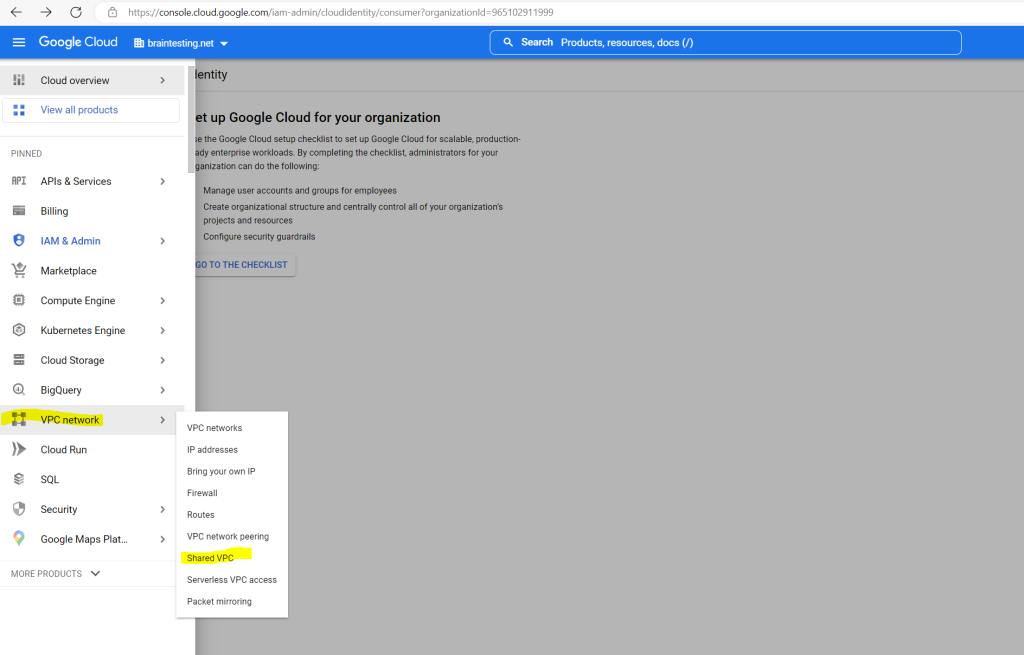Click the Cloud Run arrows icon

(x=19, y=449)
